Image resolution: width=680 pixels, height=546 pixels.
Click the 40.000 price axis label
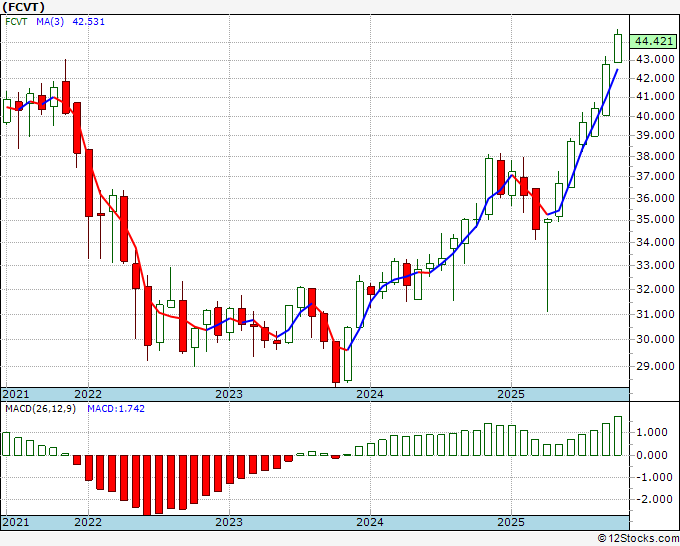point(655,116)
